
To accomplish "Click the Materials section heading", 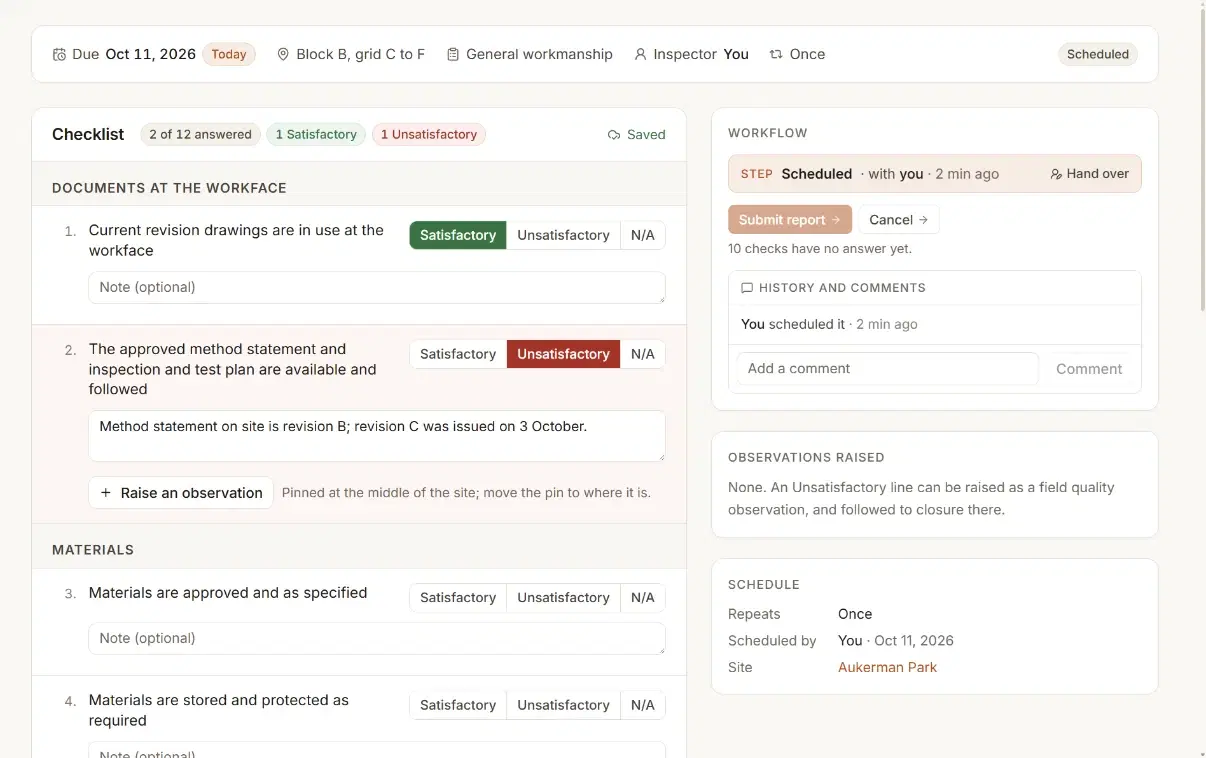I will pos(93,550).
